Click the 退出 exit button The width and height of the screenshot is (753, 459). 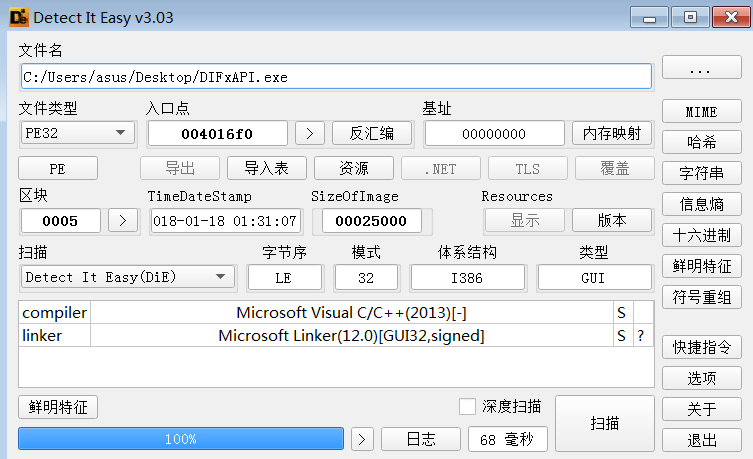point(702,440)
